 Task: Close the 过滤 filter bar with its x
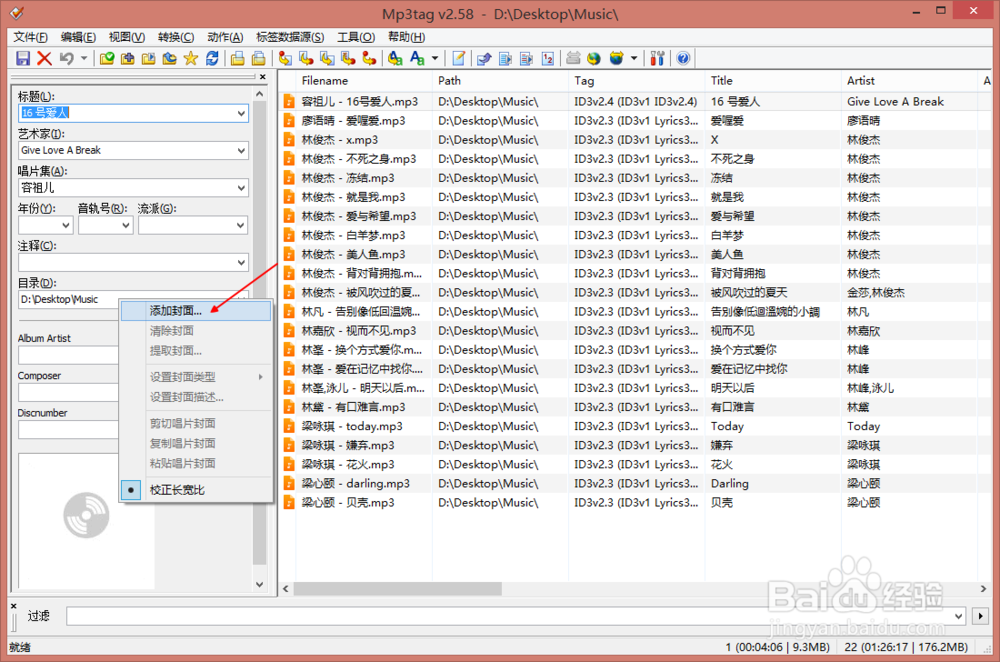13,606
